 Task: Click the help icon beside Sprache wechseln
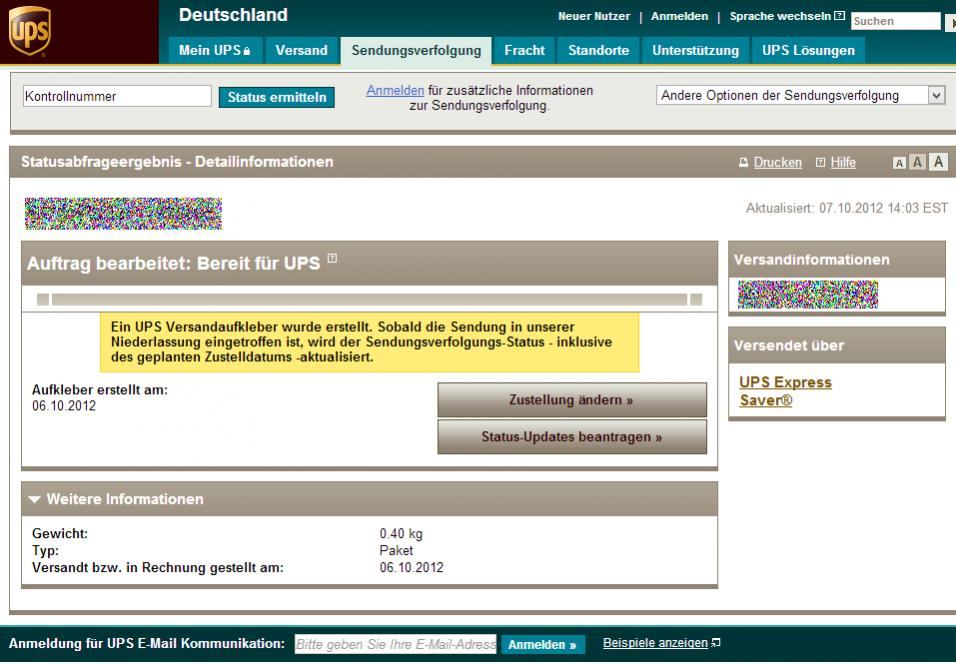tap(840, 16)
